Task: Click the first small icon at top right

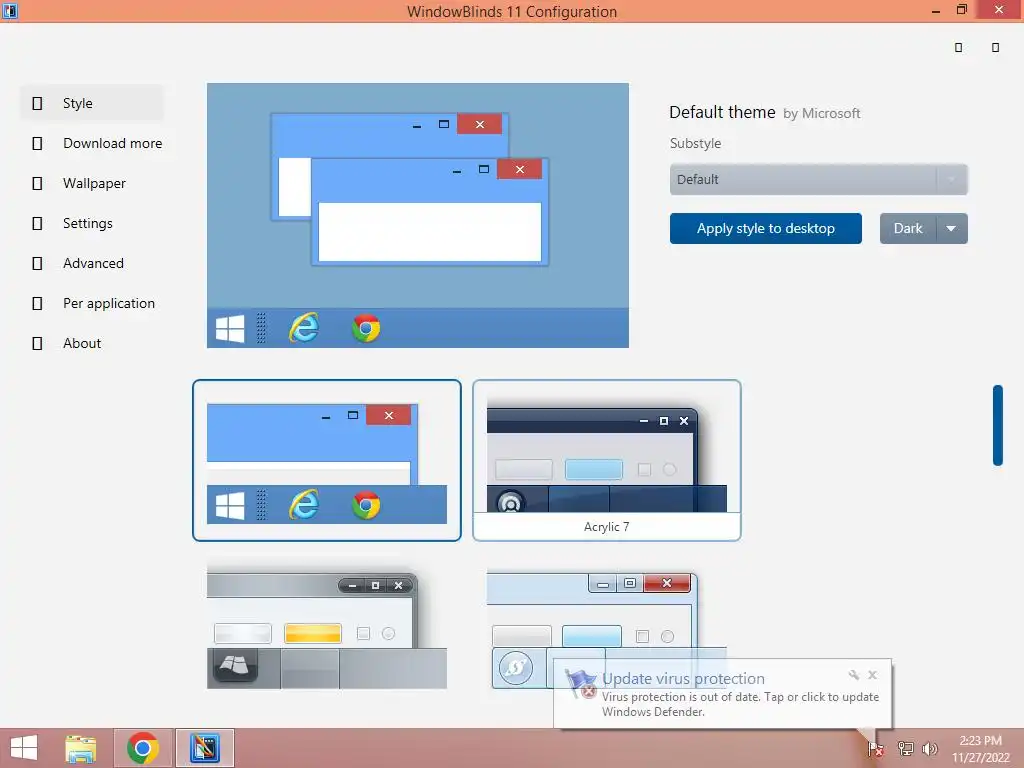Action: [x=958, y=47]
